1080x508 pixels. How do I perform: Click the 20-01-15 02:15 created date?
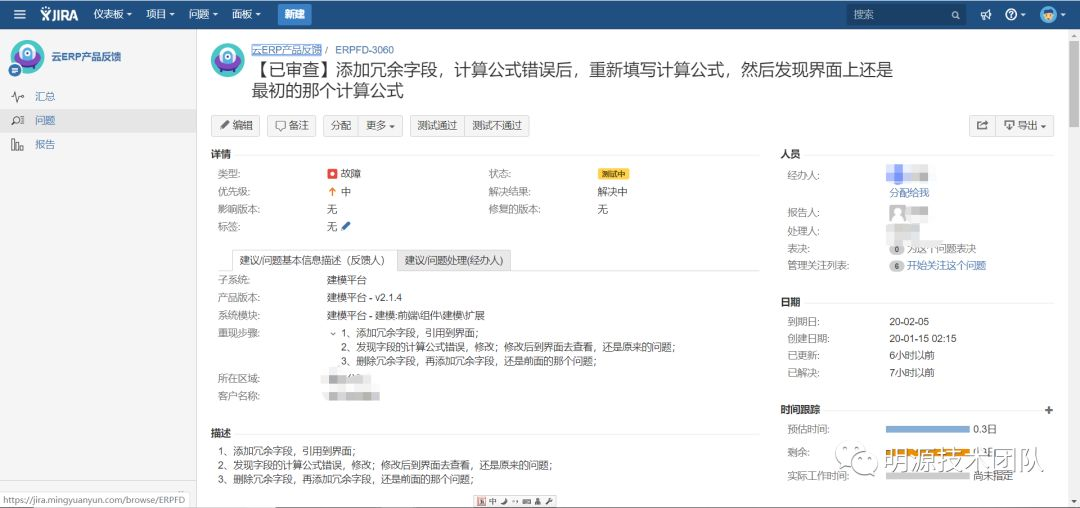point(923,339)
